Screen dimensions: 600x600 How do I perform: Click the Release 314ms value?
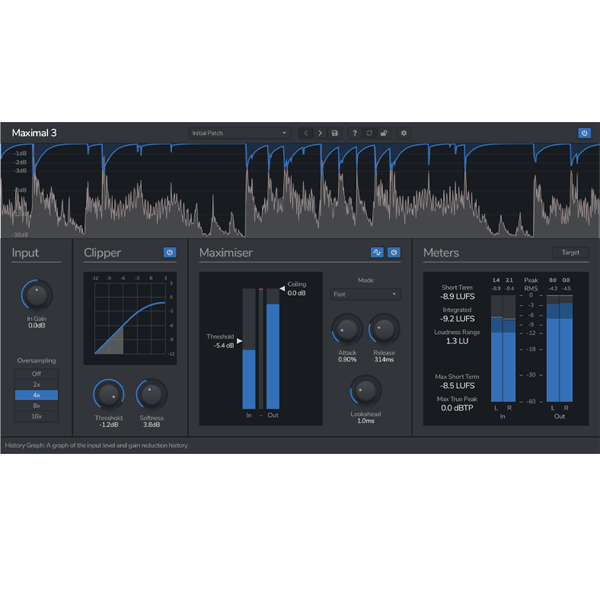[x=384, y=360]
